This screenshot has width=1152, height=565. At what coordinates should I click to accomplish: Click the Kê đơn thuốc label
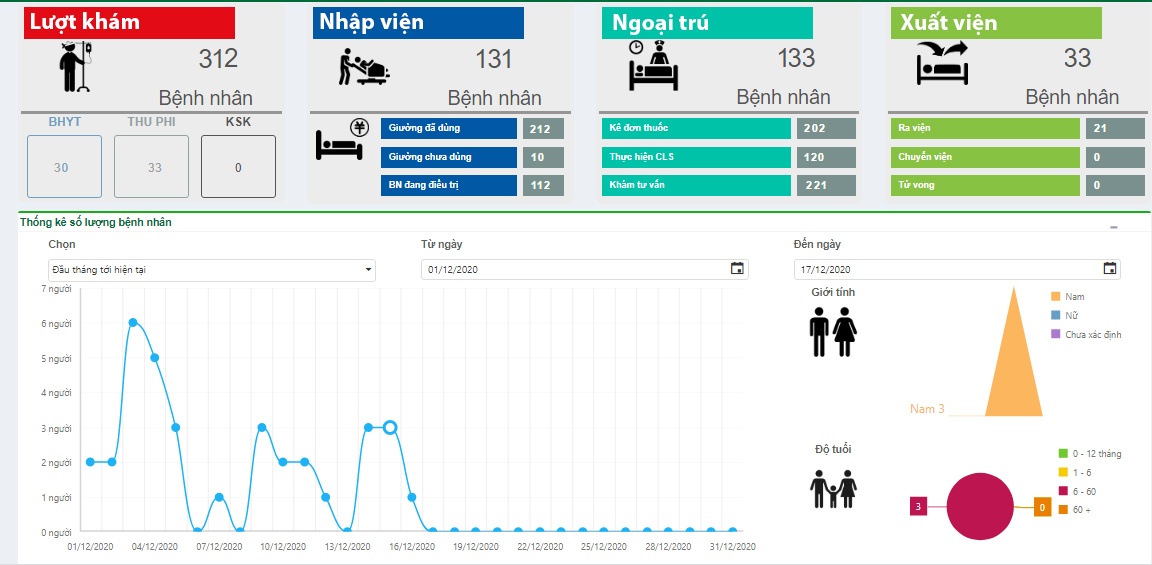pos(697,129)
